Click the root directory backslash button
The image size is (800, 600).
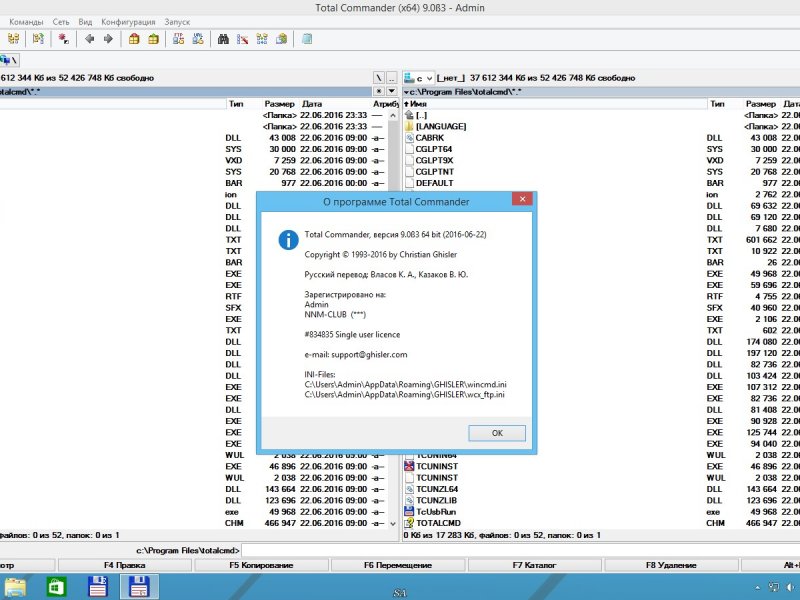[x=379, y=78]
